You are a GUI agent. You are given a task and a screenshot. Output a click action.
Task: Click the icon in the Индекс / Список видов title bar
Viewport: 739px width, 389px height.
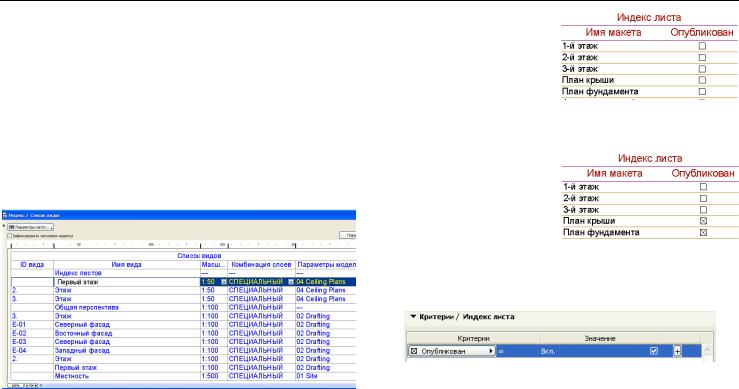coord(5,215)
